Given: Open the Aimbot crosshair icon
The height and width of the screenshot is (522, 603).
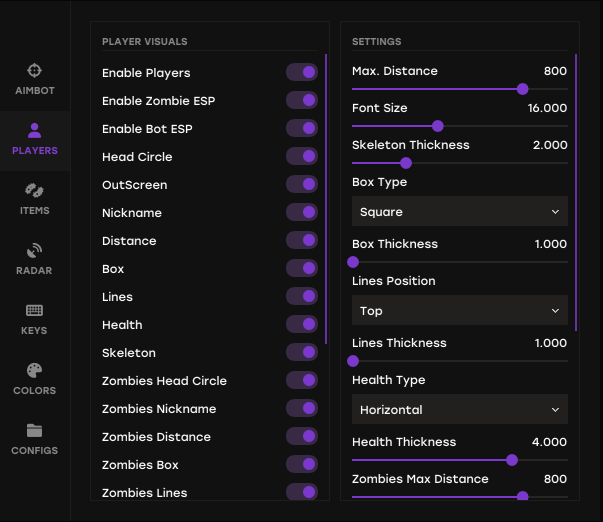Looking at the screenshot, I should coord(35,70).
